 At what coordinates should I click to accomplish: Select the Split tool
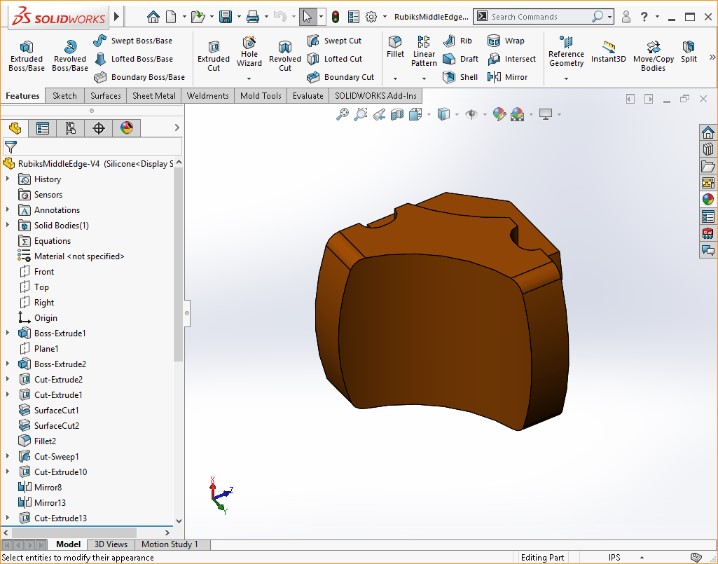[688, 52]
